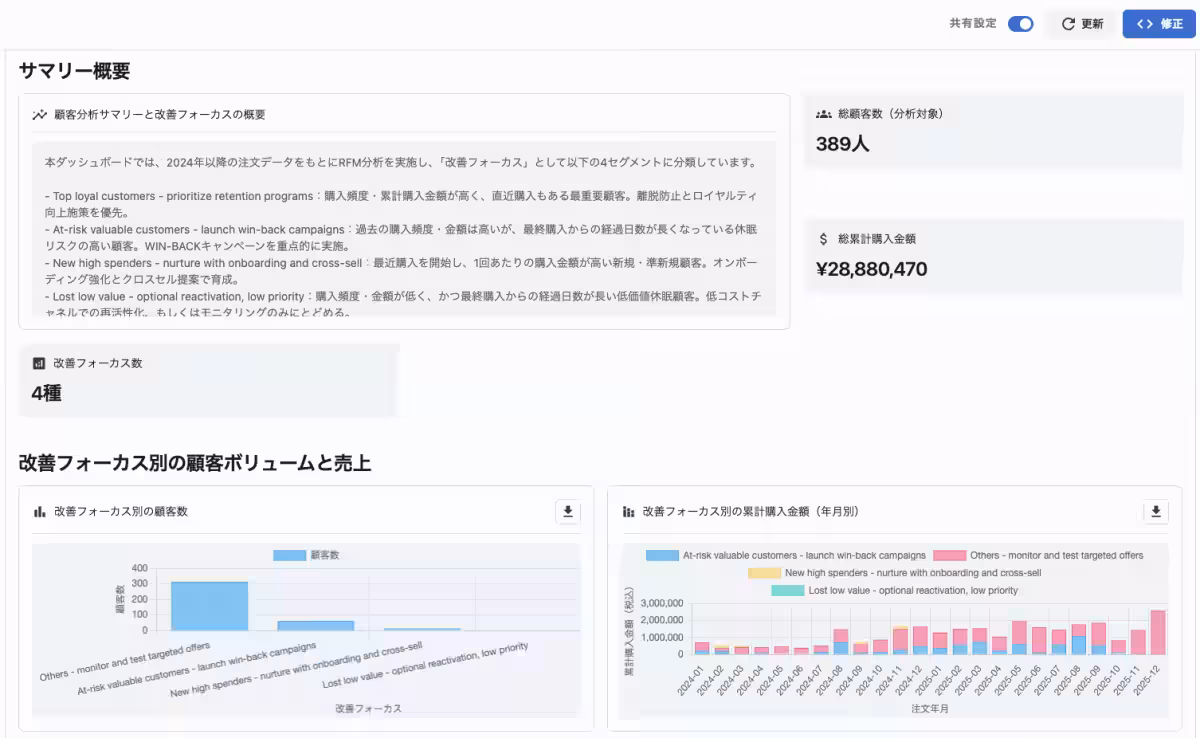The image size is (1200, 738).
Task: Download the 改善フォーカス別の顧客数 chart
Action: pos(568,512)
